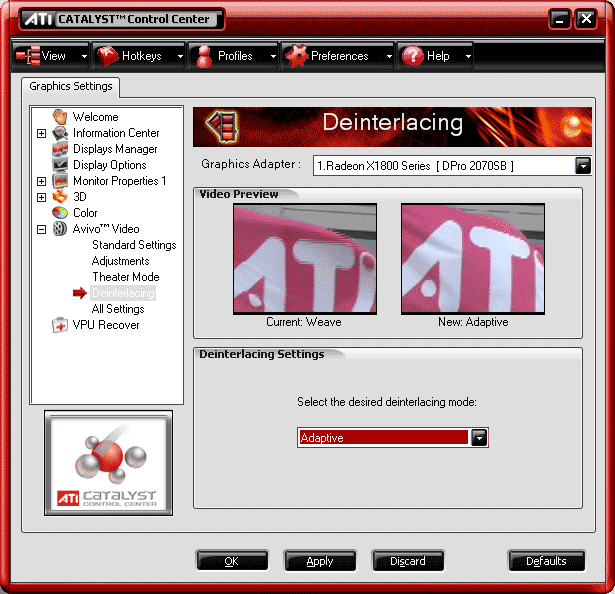This screenshot has height=594, width=615.
Task: Open the View menu
Action: [51, 56]
